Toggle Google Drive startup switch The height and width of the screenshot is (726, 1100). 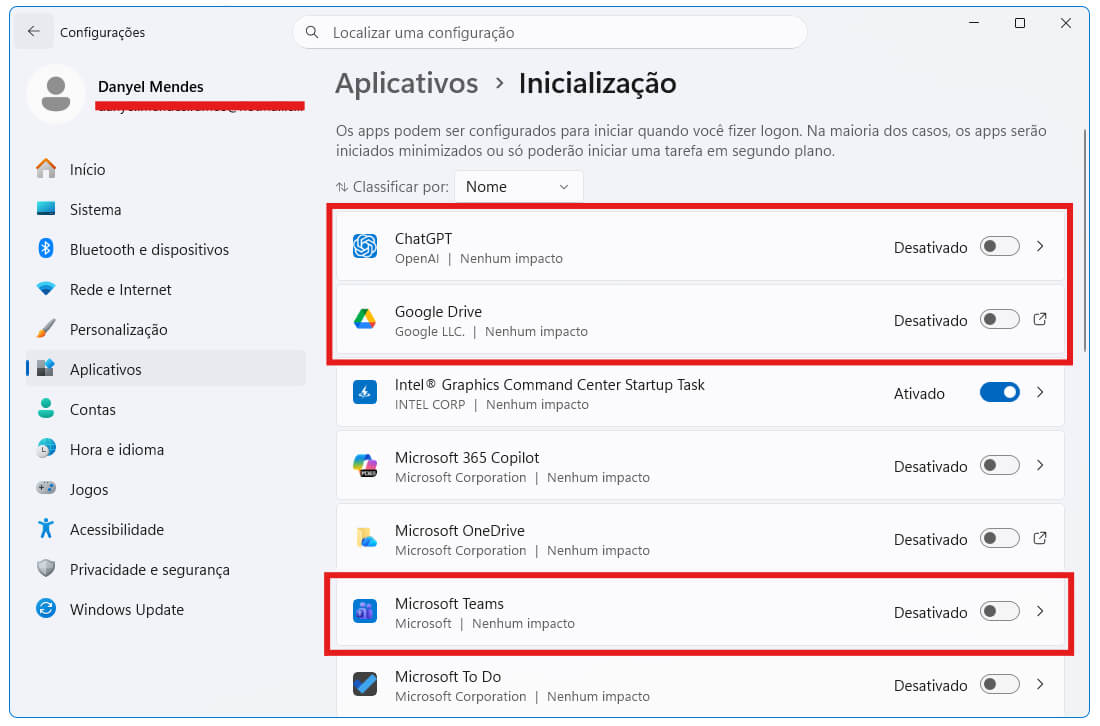[x=1000, y=319]
